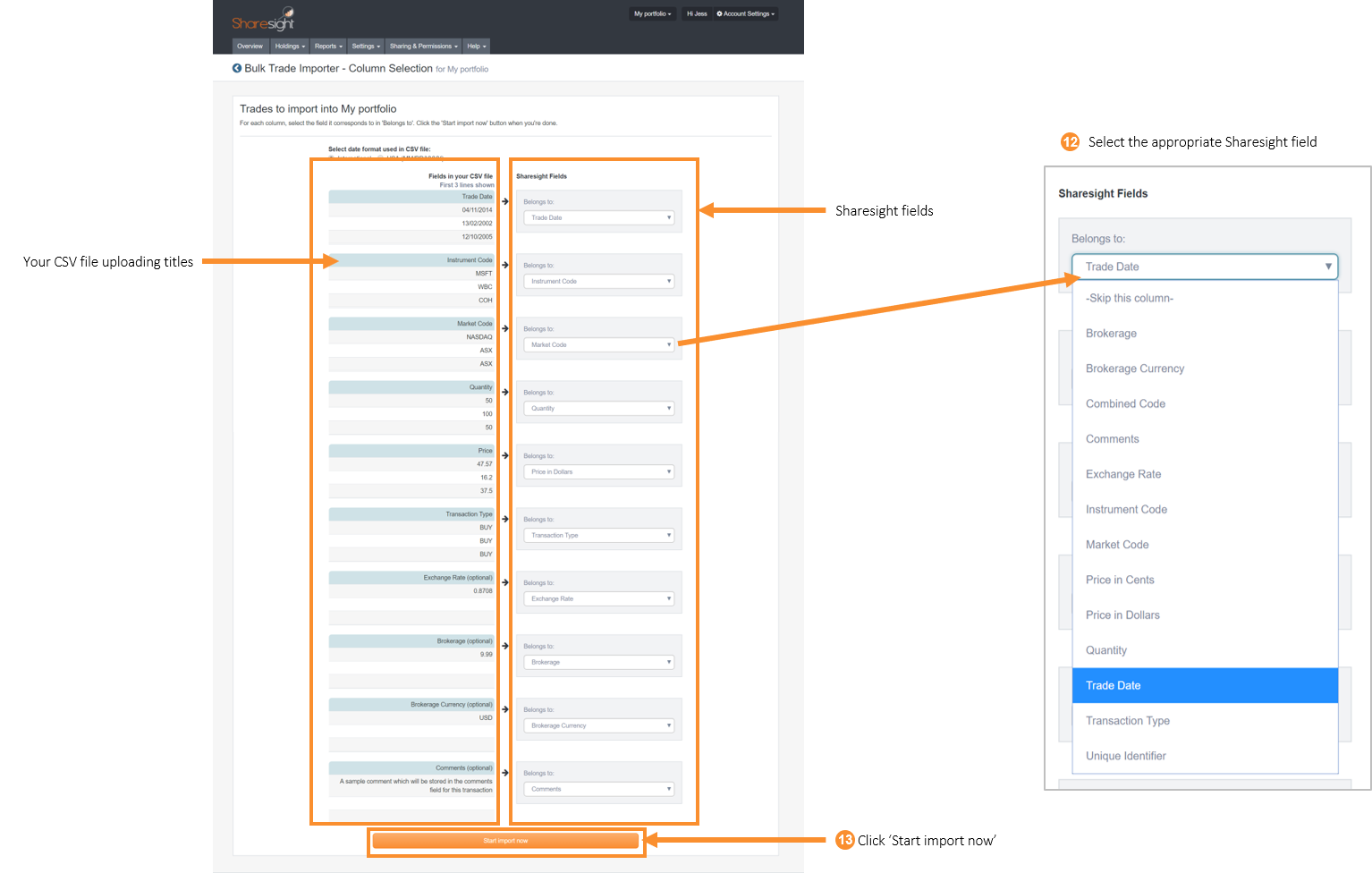Open the Account Settings menu

tap(746, 13)
